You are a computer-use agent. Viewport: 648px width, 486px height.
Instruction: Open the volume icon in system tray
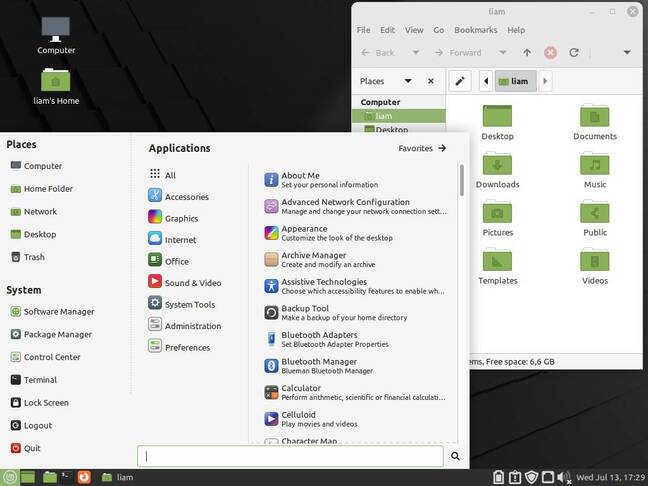tap(562, 477)
